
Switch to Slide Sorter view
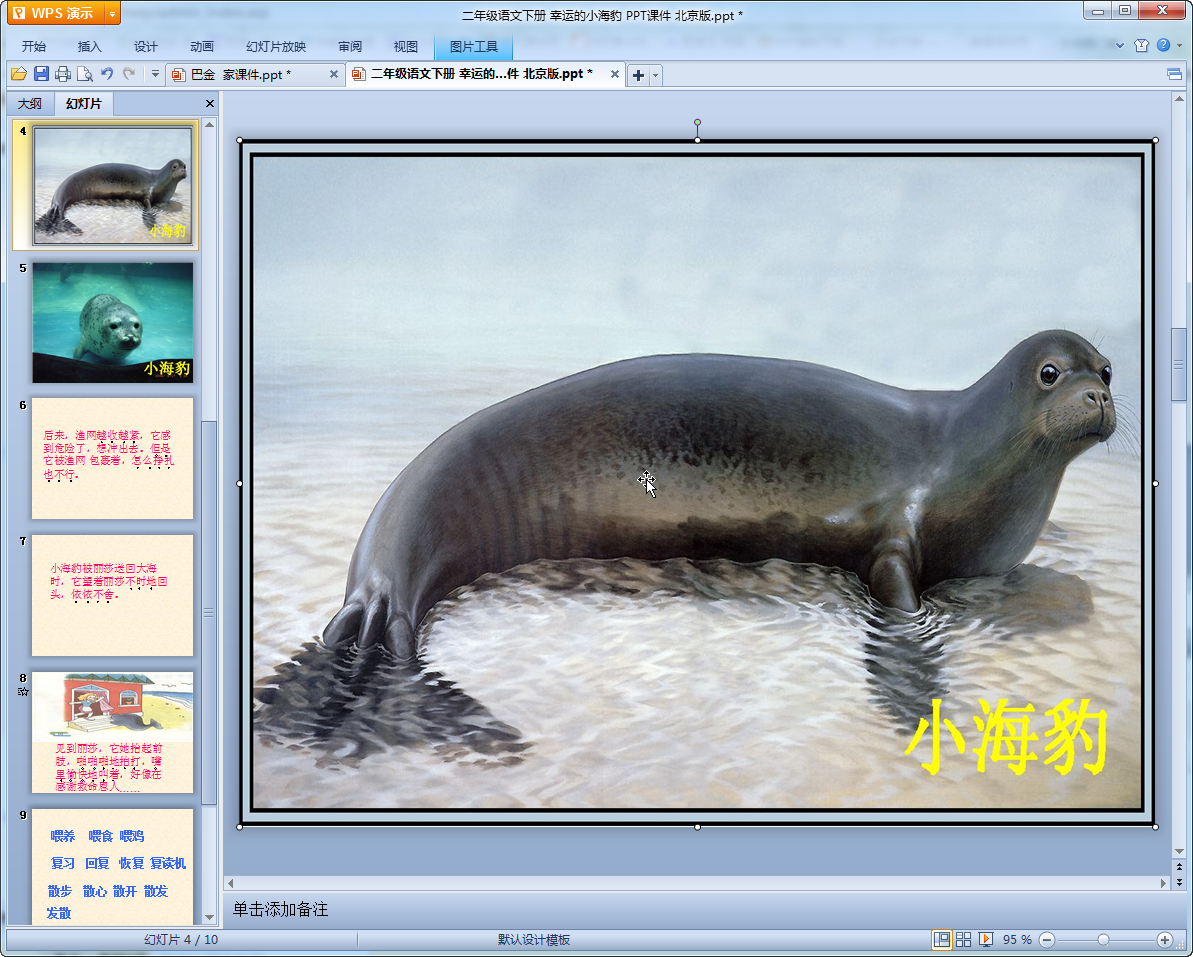pyautogui.click(x=963, y=939)
